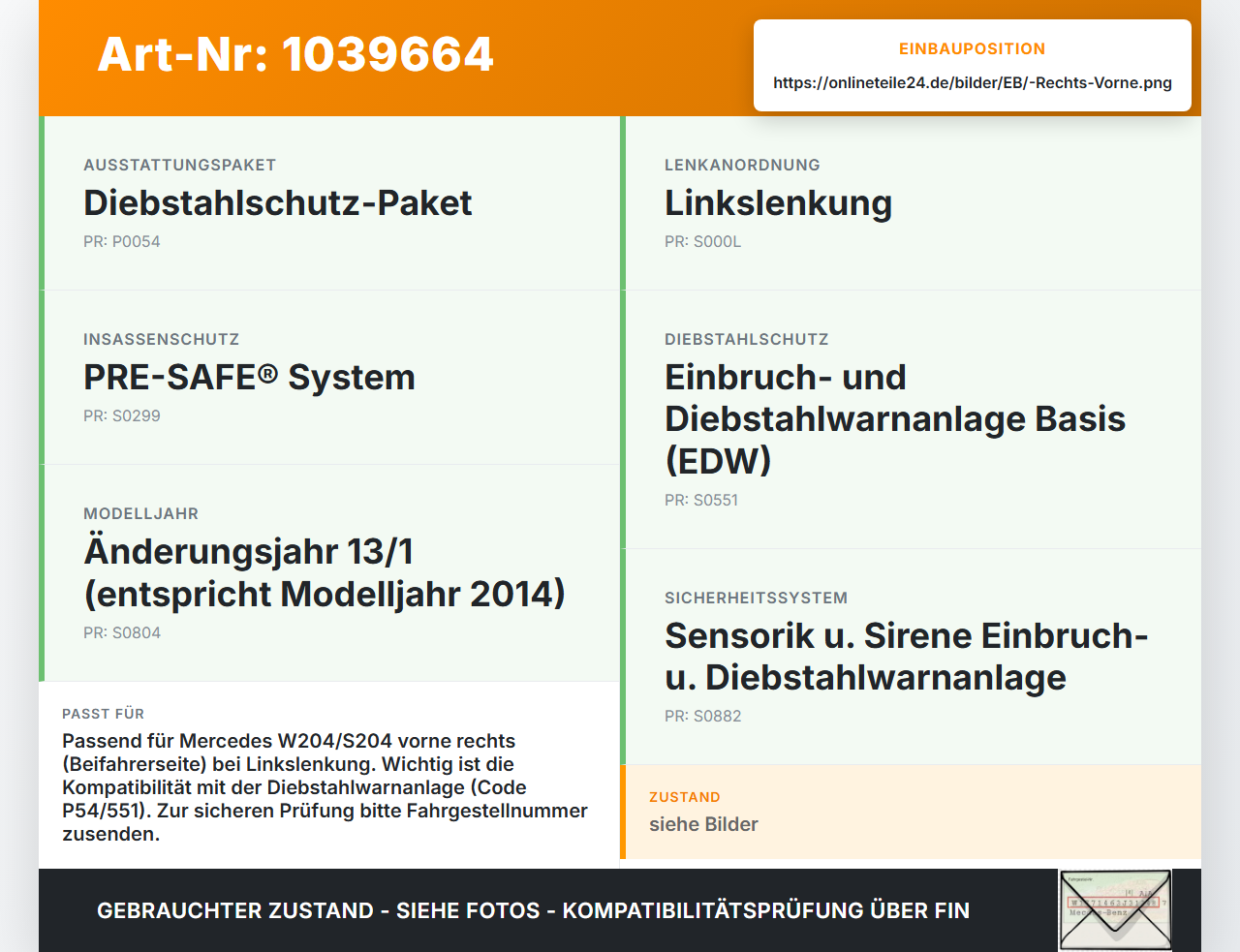The height and width of the screenshot is (952, 1240).
Task: Click the PASST FÜR label
Action: pos(104,714)
